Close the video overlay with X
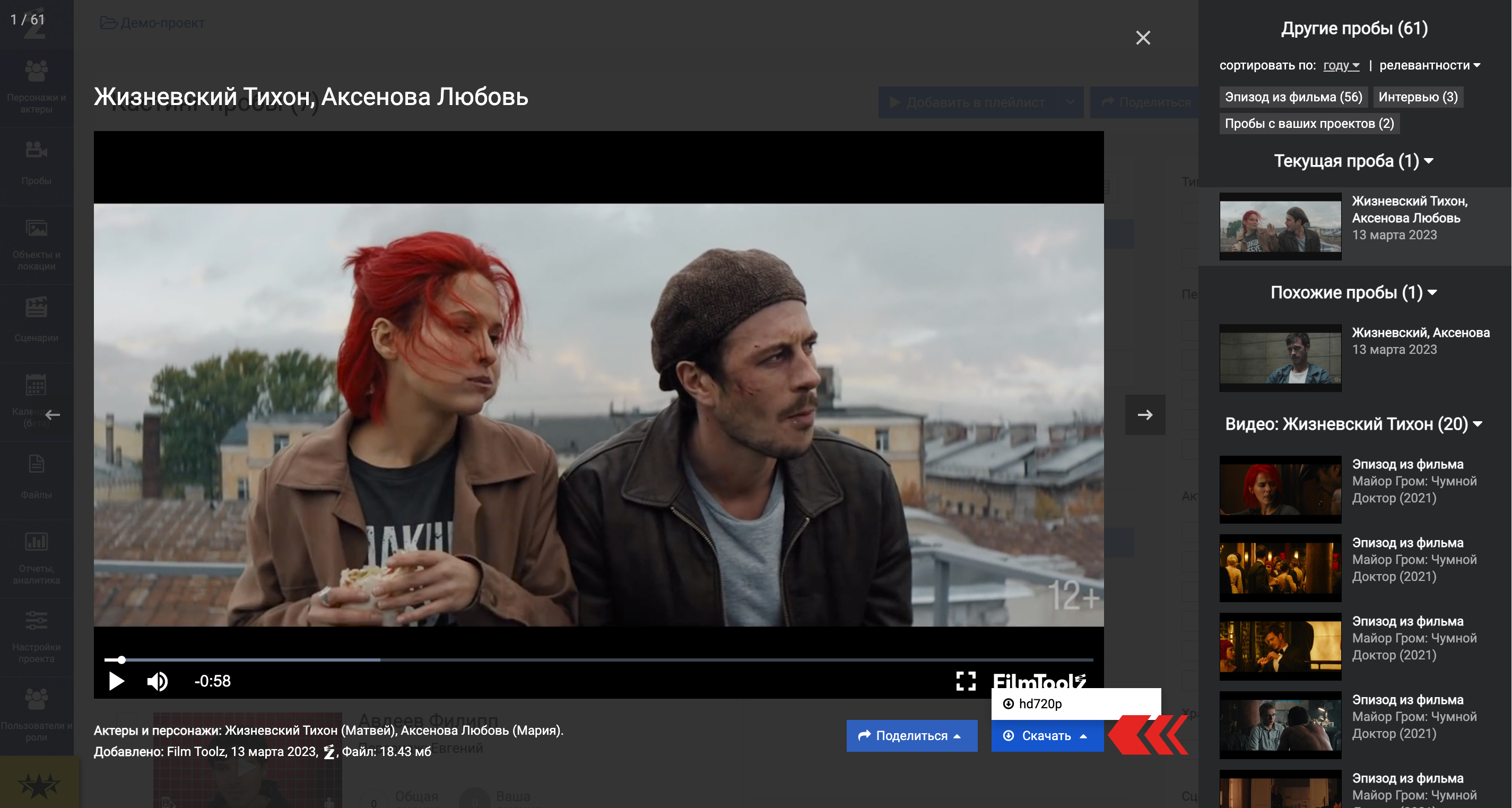 tap(1143, 38)
